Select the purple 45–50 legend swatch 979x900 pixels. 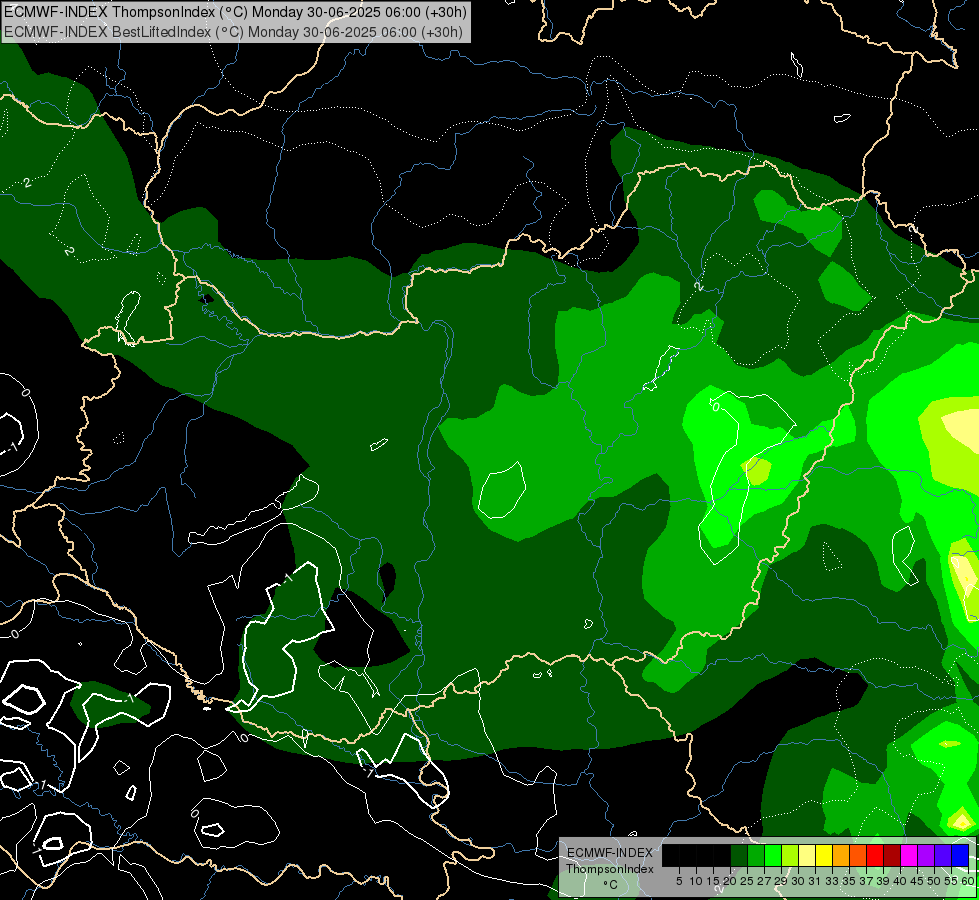927,856
